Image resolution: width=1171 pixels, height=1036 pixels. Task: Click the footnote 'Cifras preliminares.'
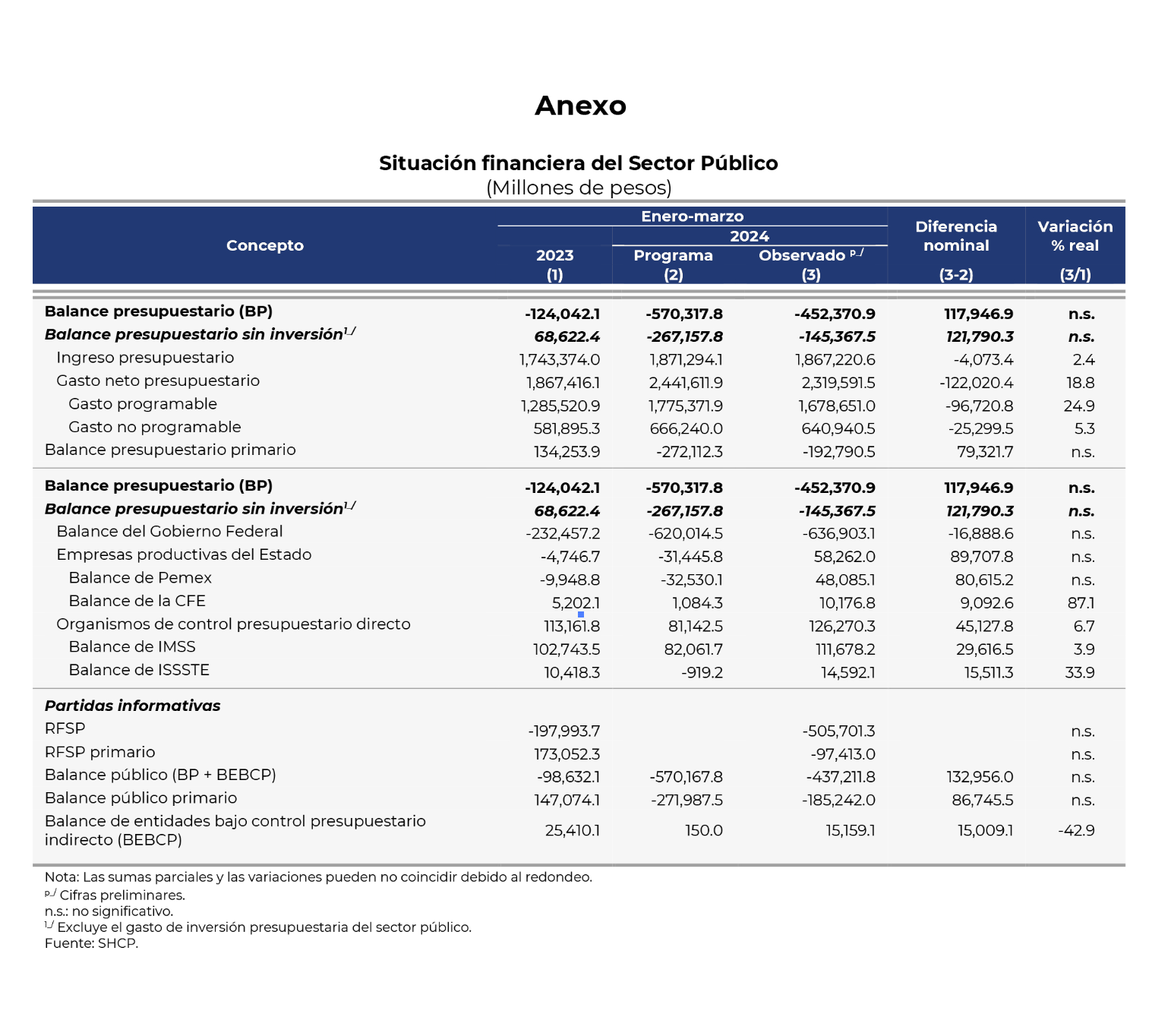(x=122, y=895)
